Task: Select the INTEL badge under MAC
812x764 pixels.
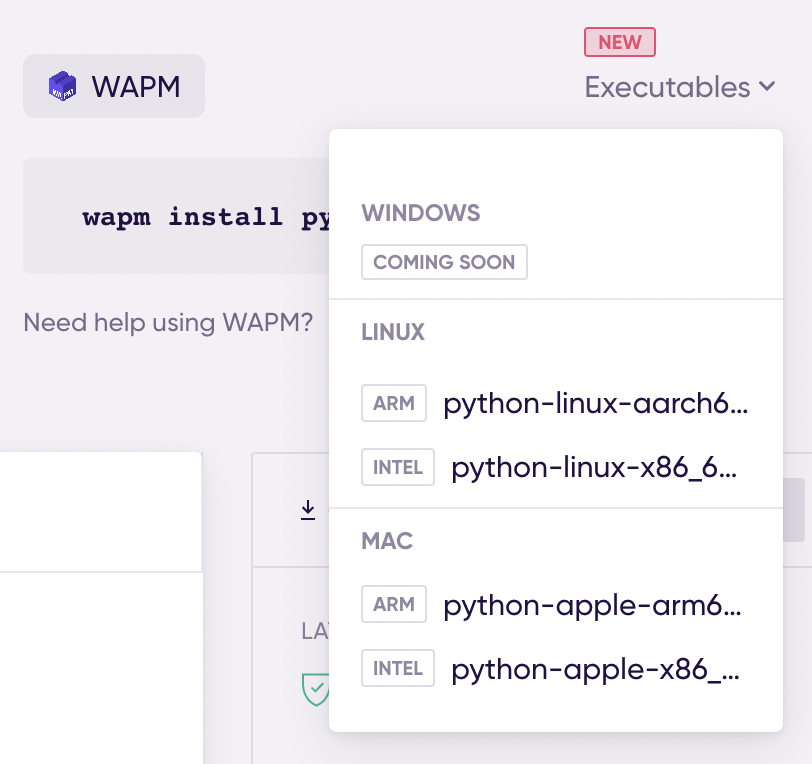Action: coord(397,668)
